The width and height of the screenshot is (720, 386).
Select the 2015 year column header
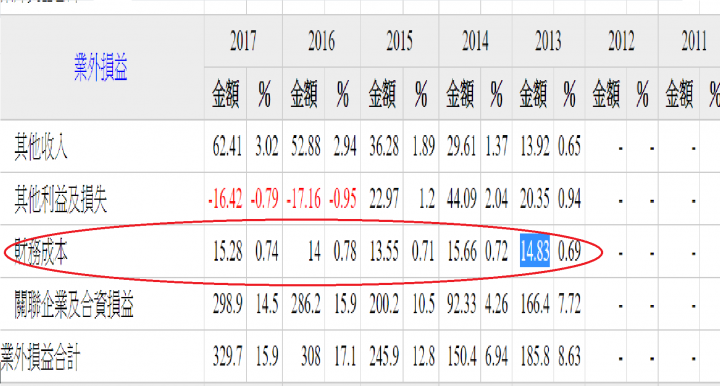[399, 41]
